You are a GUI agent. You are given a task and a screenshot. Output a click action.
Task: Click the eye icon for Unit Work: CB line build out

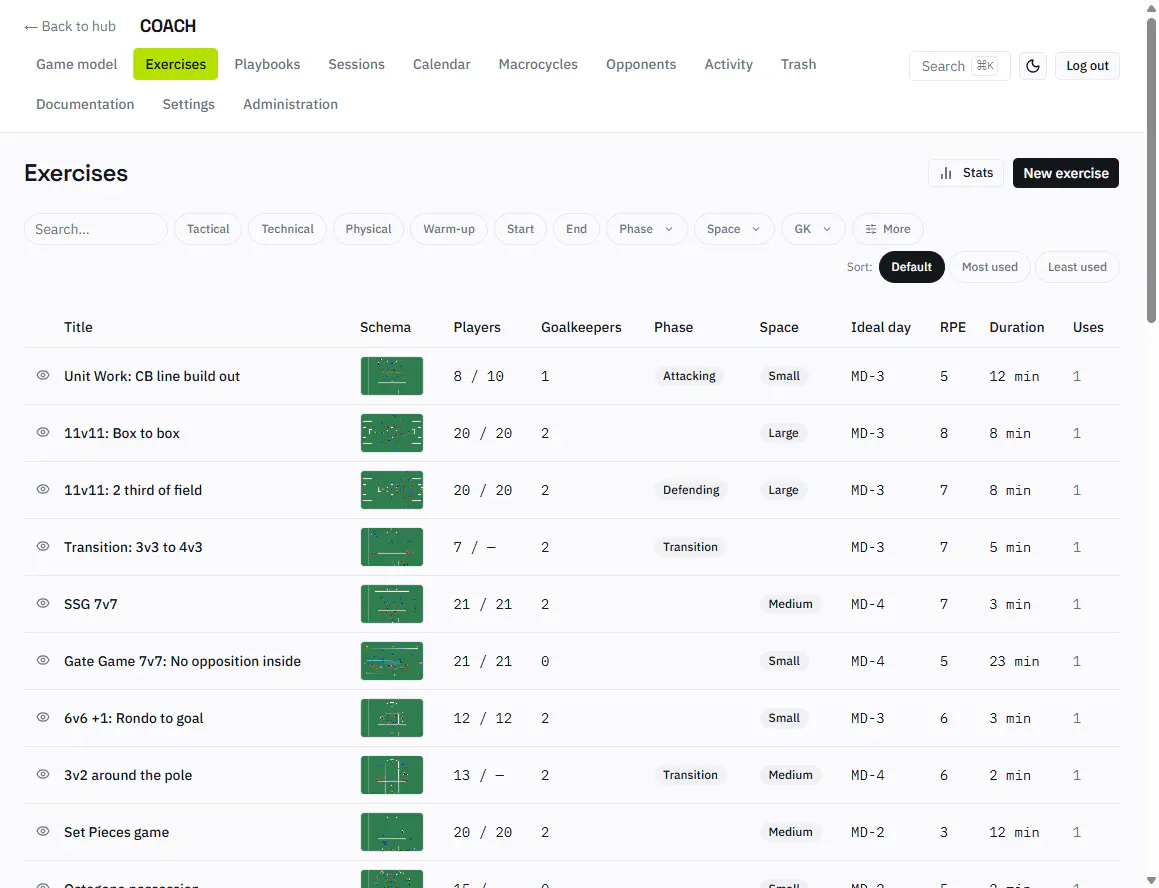tap(43, 376)
